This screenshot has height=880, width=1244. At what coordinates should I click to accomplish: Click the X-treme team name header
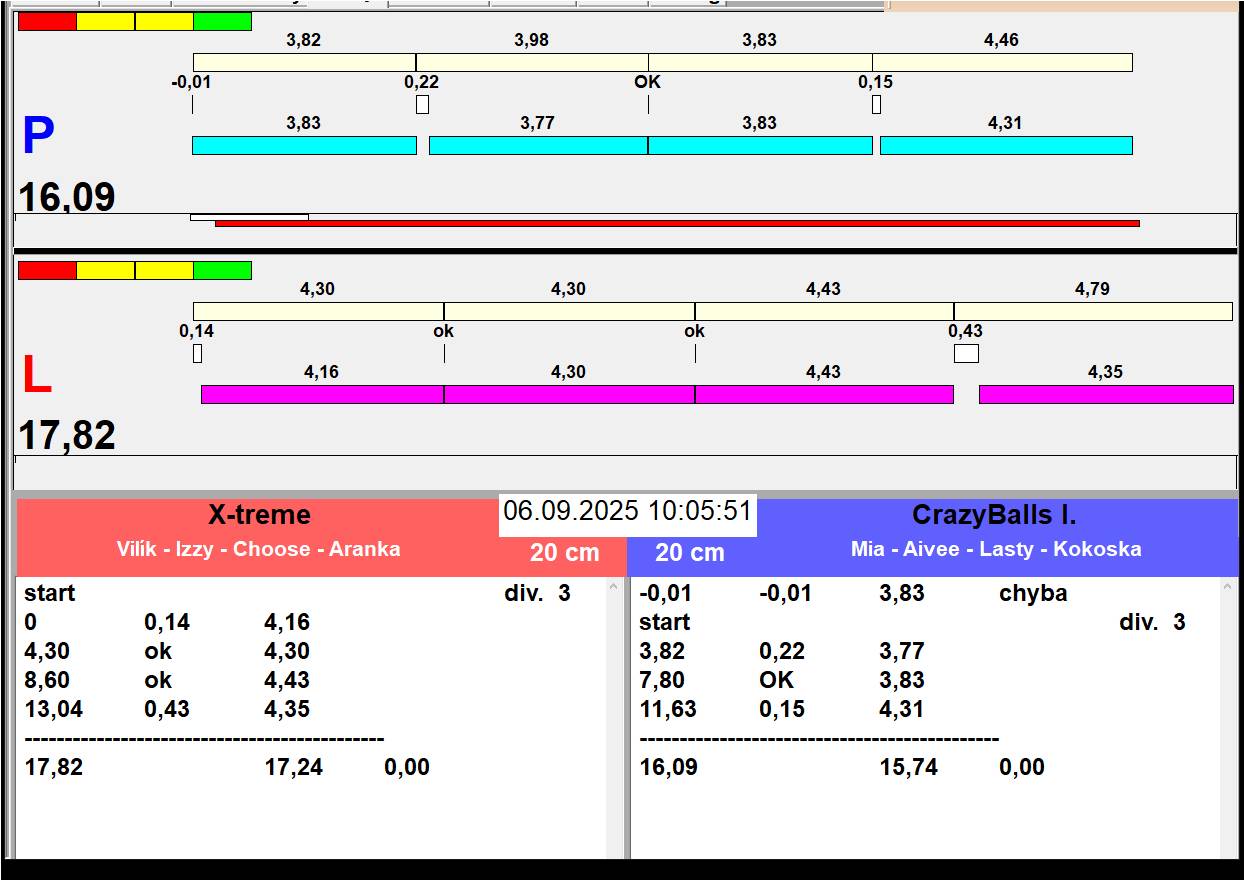coord(259,515)
